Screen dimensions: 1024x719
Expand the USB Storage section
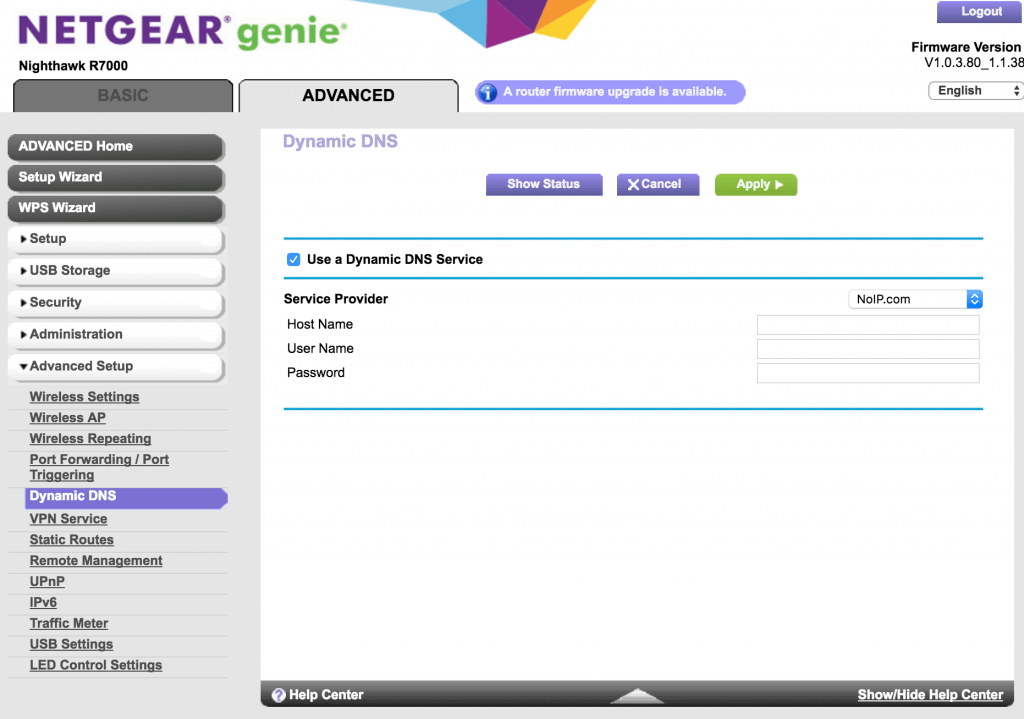[114, 271]
